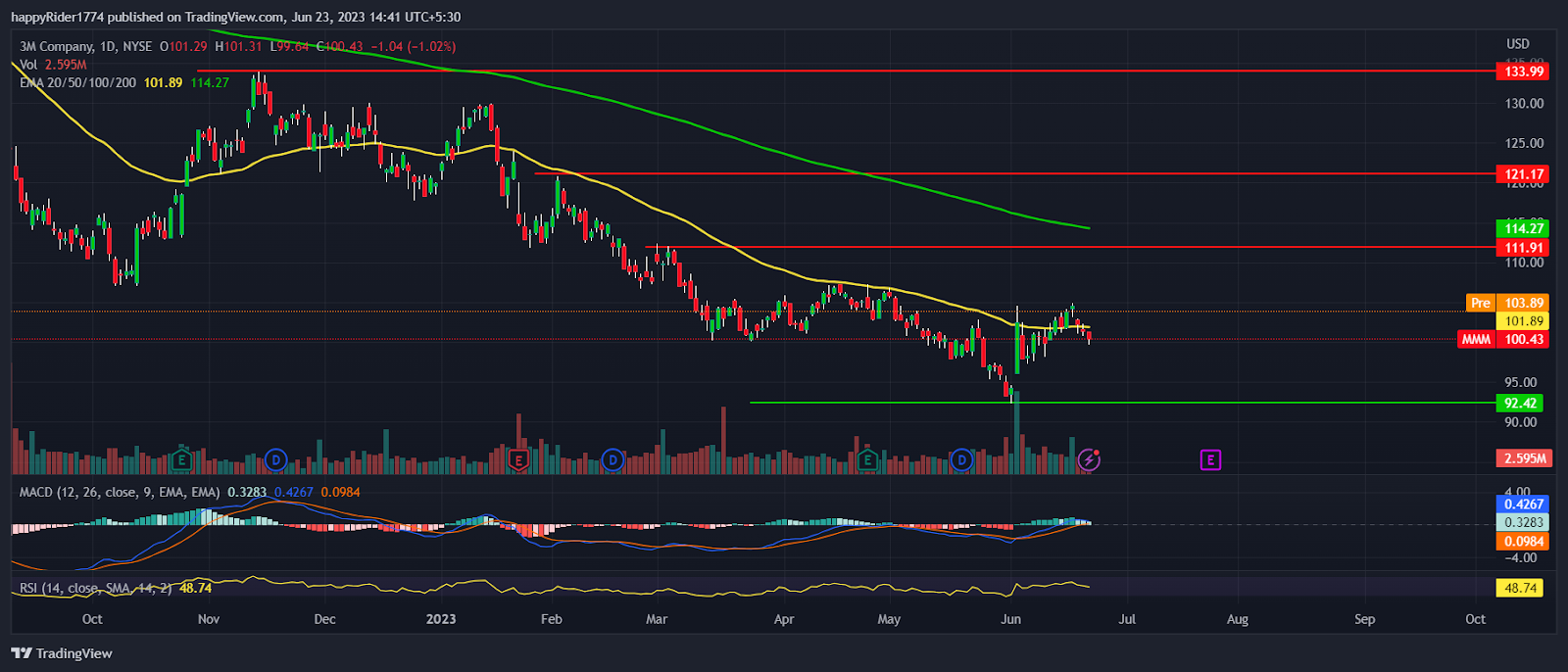Click the Feb label on the time axis

click(x=552, y=619)
